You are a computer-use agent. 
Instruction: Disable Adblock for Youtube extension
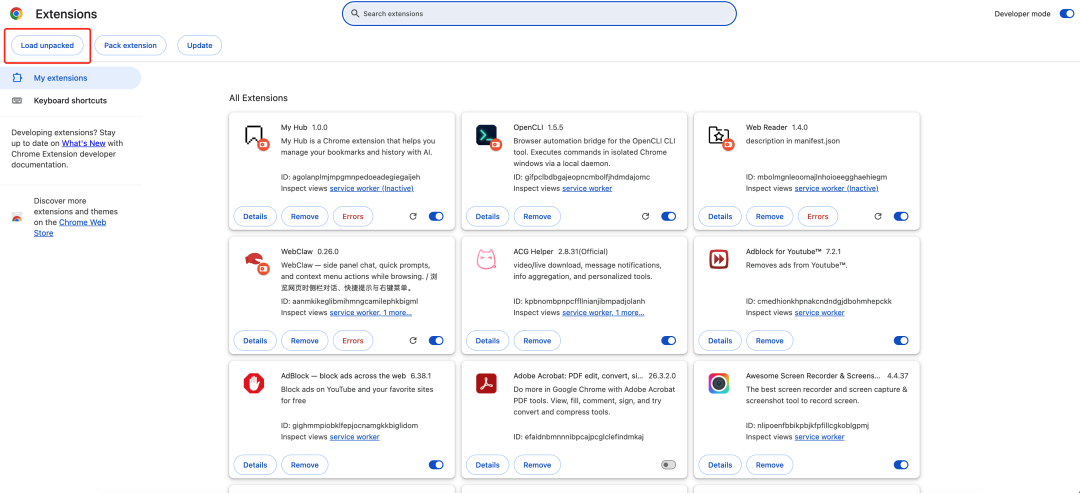tap(901, 340)
